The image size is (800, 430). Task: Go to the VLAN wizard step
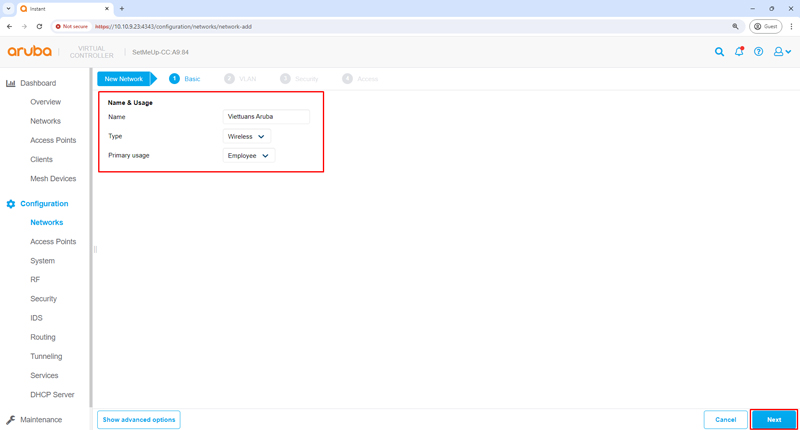coord(241,78)
